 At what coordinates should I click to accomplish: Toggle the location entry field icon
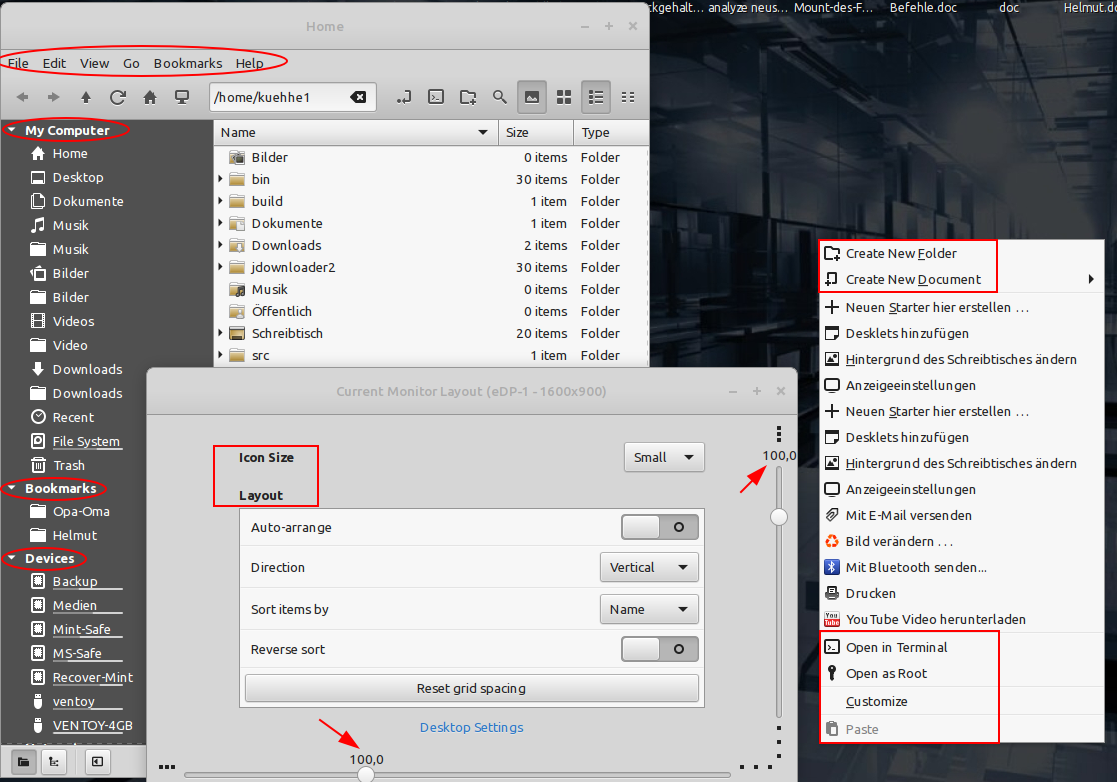point(404,97)
